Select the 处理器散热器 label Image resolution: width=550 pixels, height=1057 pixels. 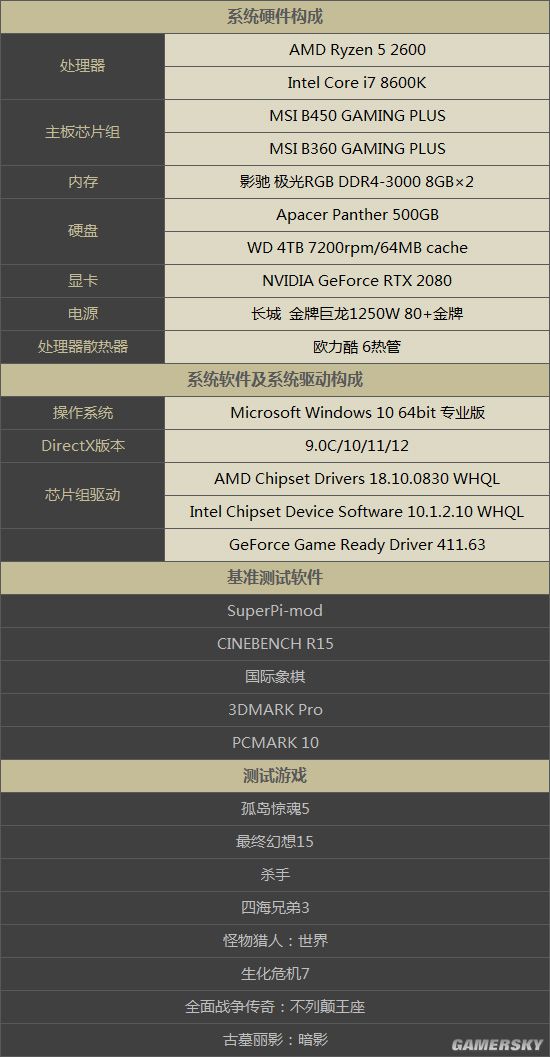82,347
